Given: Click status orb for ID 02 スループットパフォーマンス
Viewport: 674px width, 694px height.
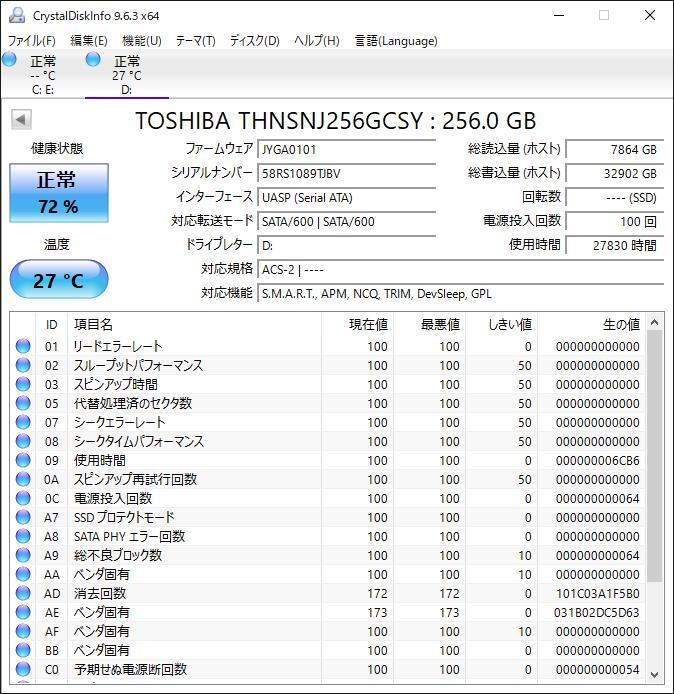Looking at the screenshot, I should [x=23, y=365].
